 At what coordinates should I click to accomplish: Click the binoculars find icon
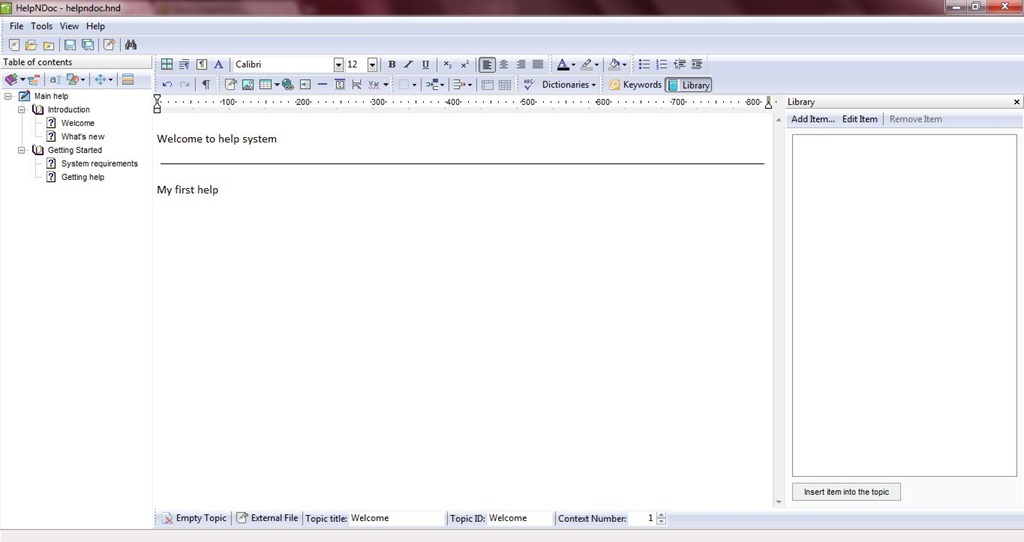click(x=131, y=45)
